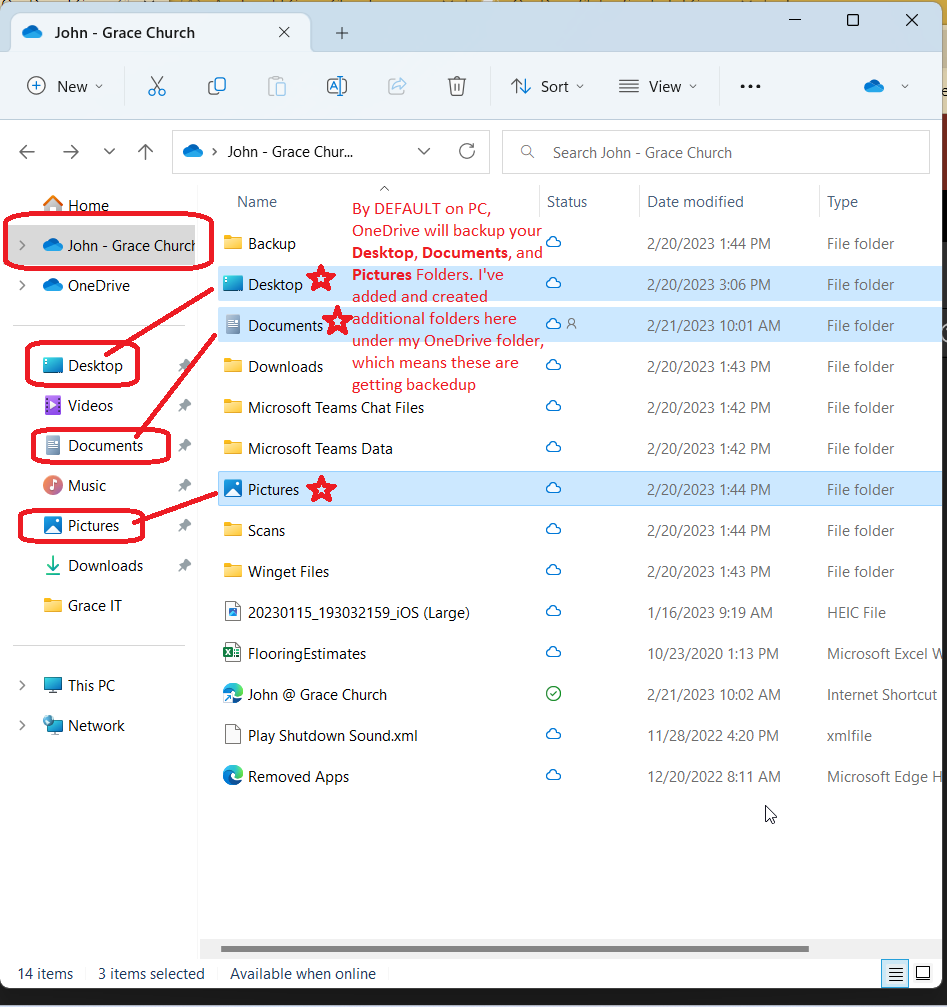This screenshot has height=1007, width=947.
Task: Click the pin icon beside sidebar Downloads
Action: (x=184, y=565)
